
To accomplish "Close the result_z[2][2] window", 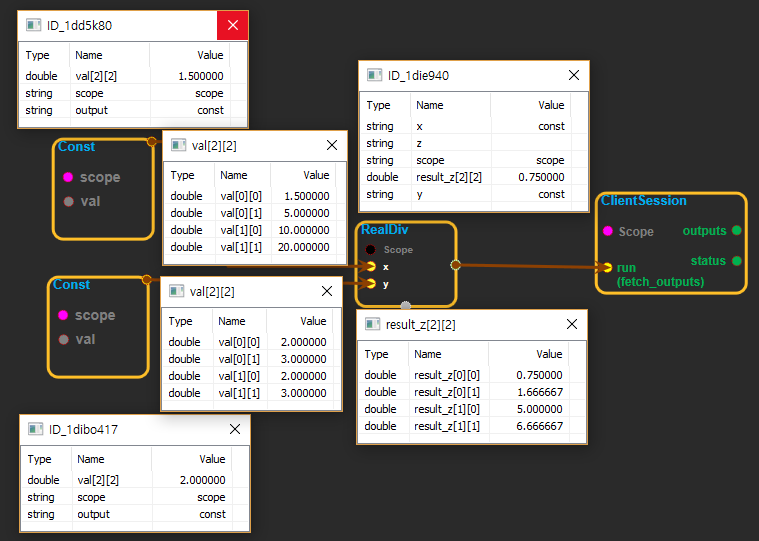I will [x=572, y=324].
